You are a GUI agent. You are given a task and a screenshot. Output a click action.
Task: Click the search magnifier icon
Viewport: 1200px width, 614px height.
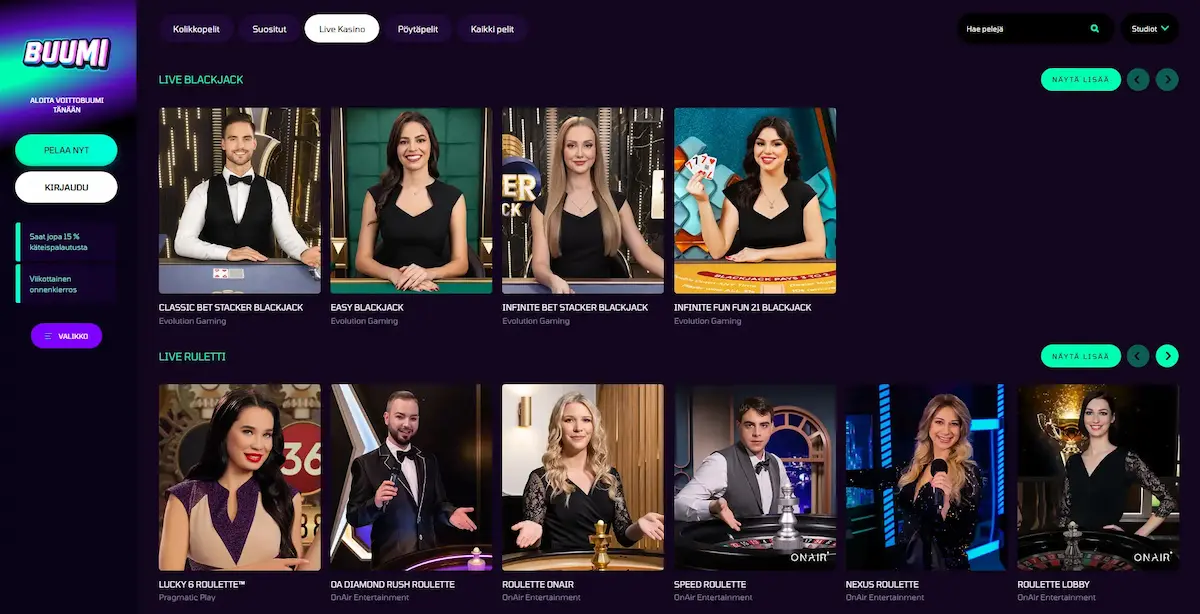pyautogui.click(x=1095, y=29)
